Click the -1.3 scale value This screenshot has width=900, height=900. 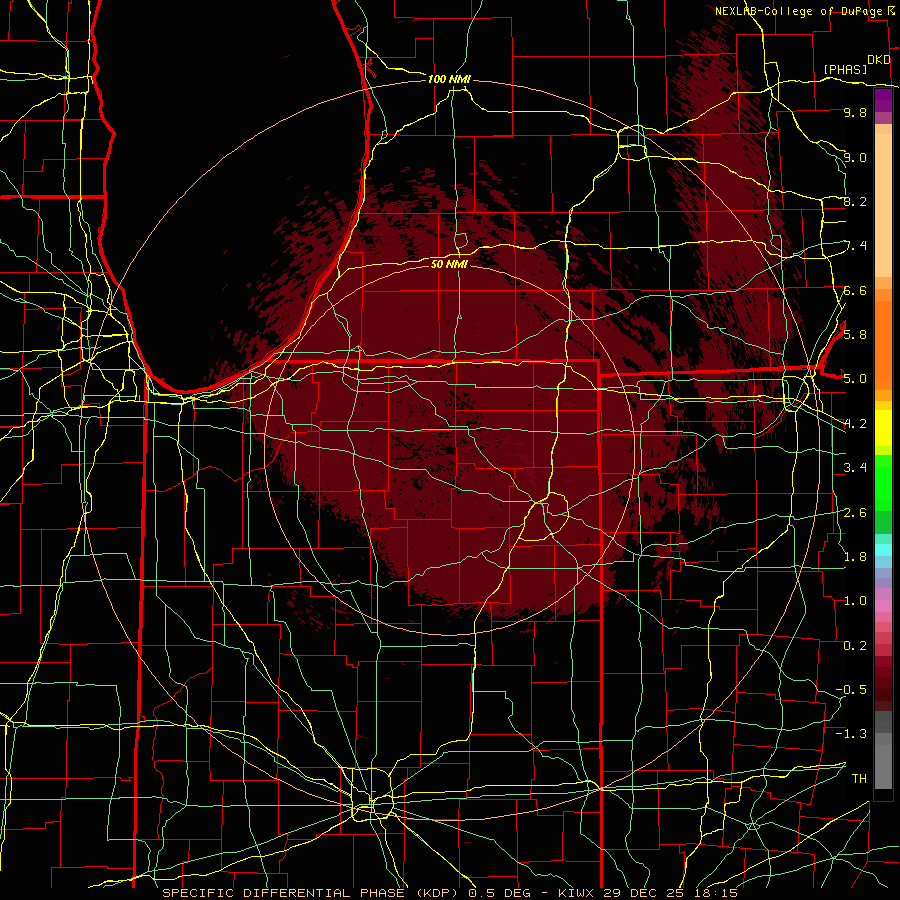(x=851, y=734)
